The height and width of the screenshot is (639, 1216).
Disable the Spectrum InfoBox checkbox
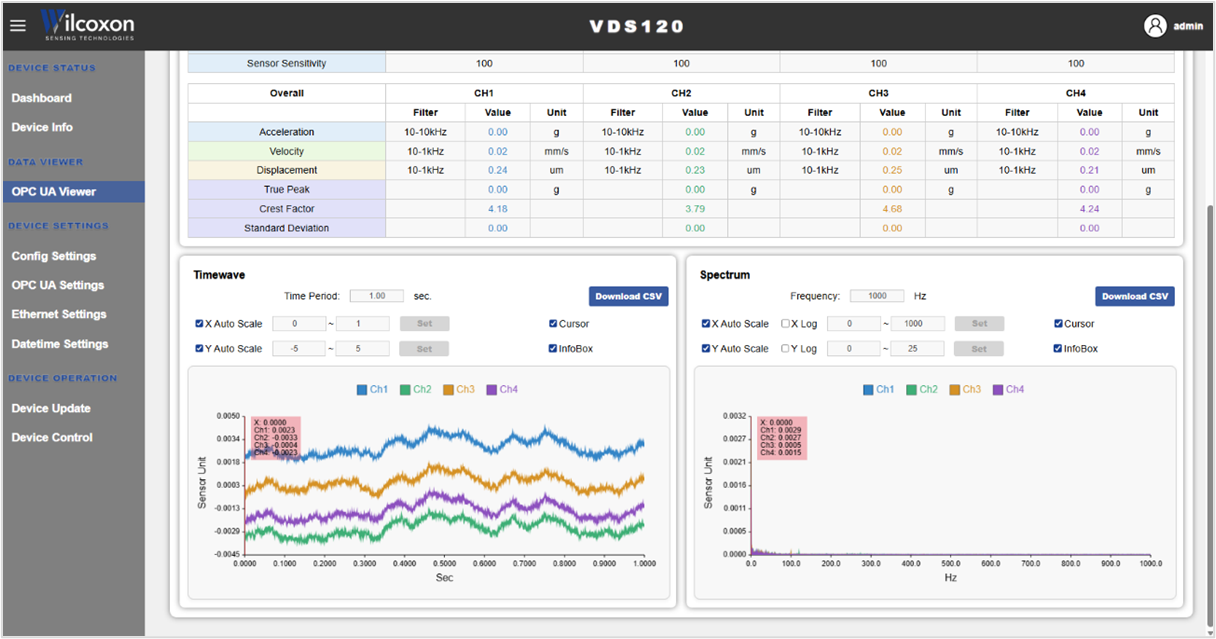1058,349
